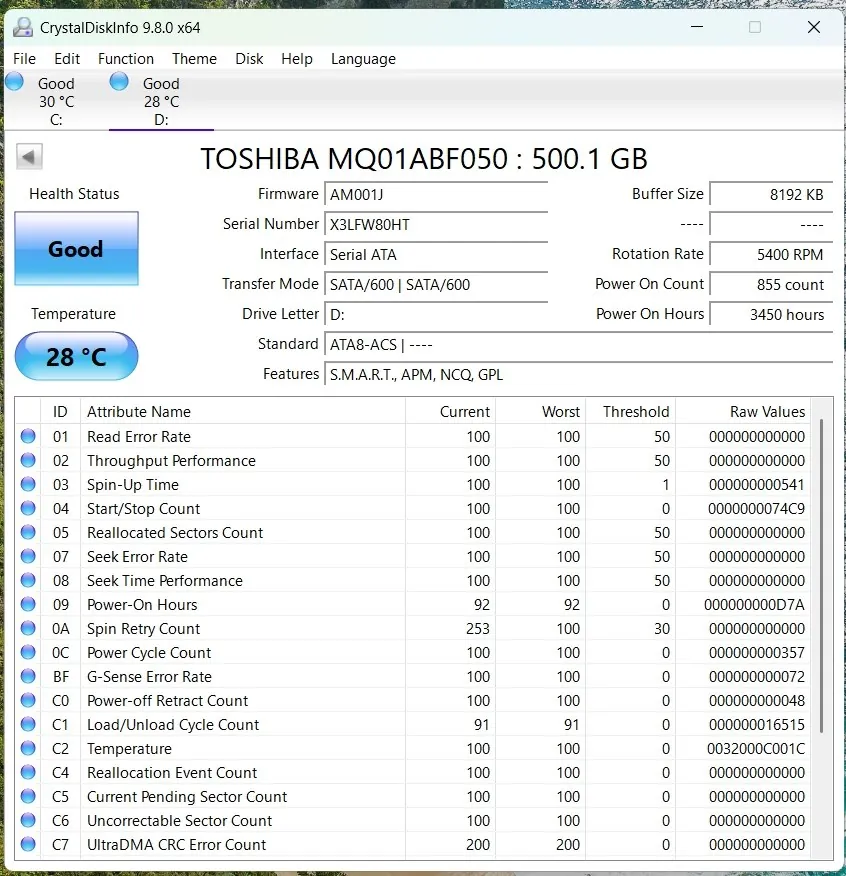Click status orb for Temperature attribute row
The width and height of the screenshot is (846, 876).
tap(28, 749)
